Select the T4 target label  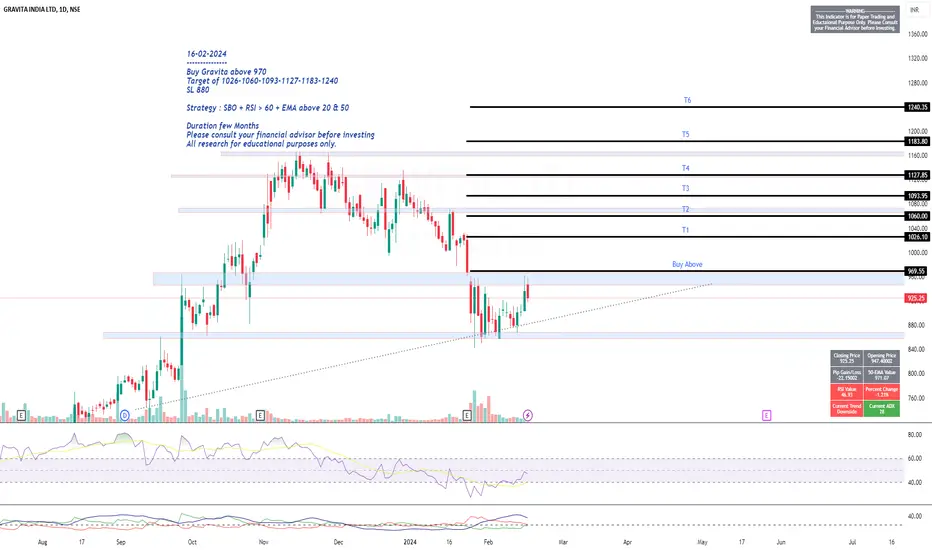(x=686, y=168)
